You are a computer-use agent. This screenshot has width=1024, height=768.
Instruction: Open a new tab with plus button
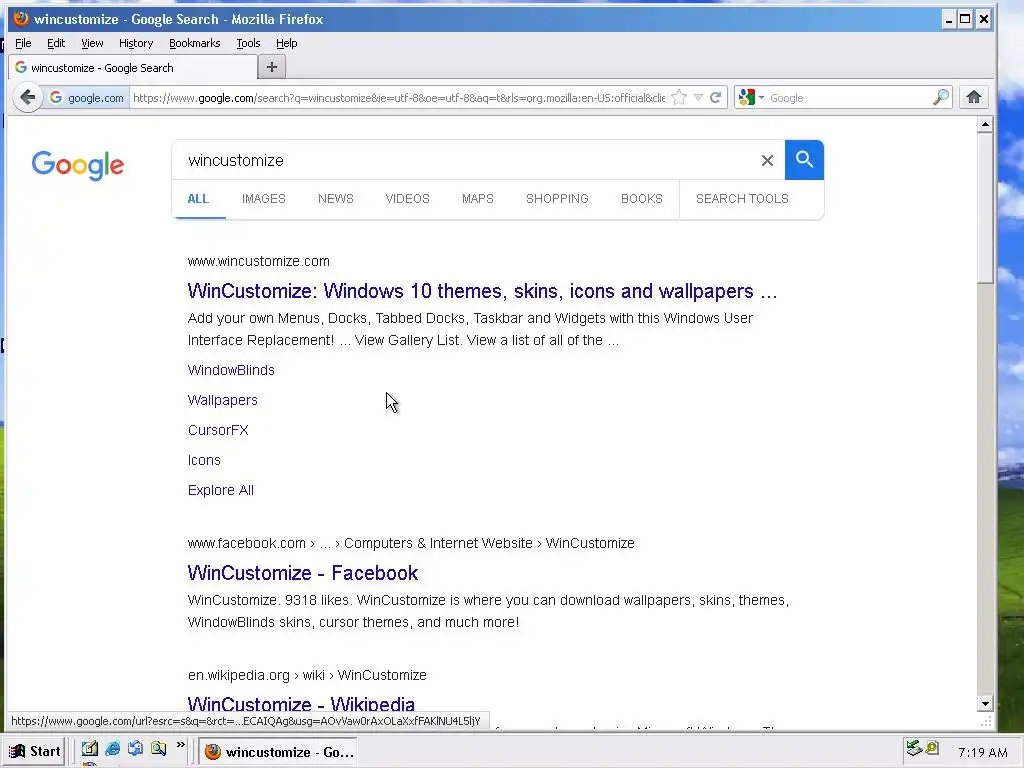(x=272, y=67)
